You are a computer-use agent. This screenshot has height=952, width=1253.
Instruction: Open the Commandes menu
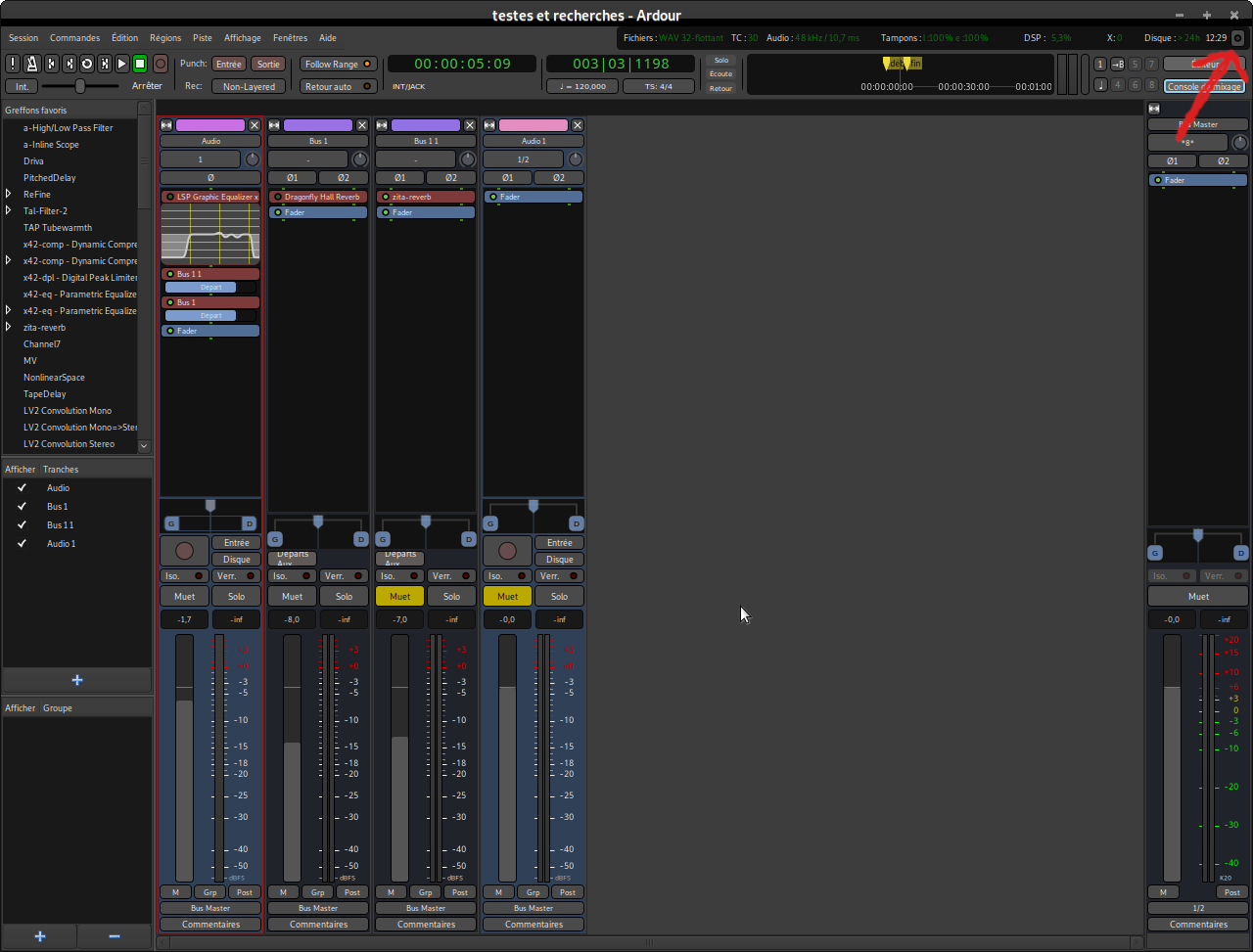click(x=74, y=38)
